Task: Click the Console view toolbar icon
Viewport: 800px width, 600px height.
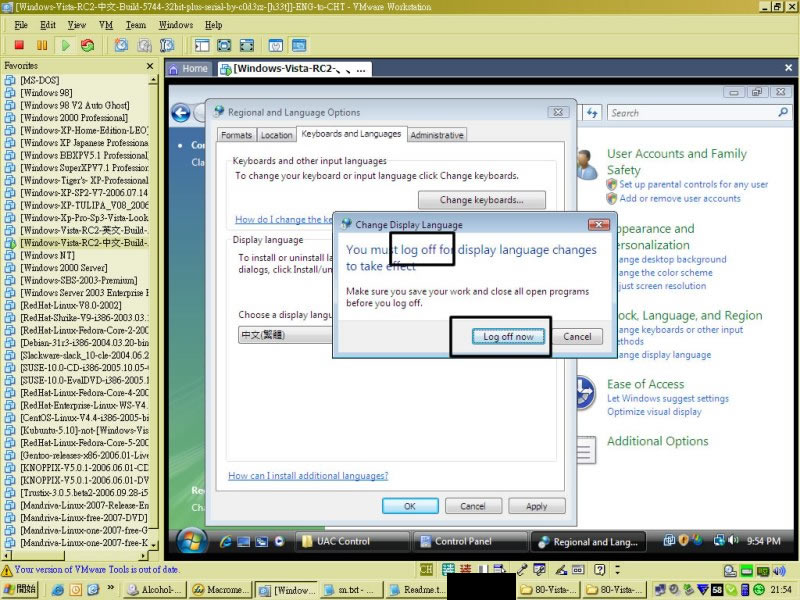Action: 299,45
